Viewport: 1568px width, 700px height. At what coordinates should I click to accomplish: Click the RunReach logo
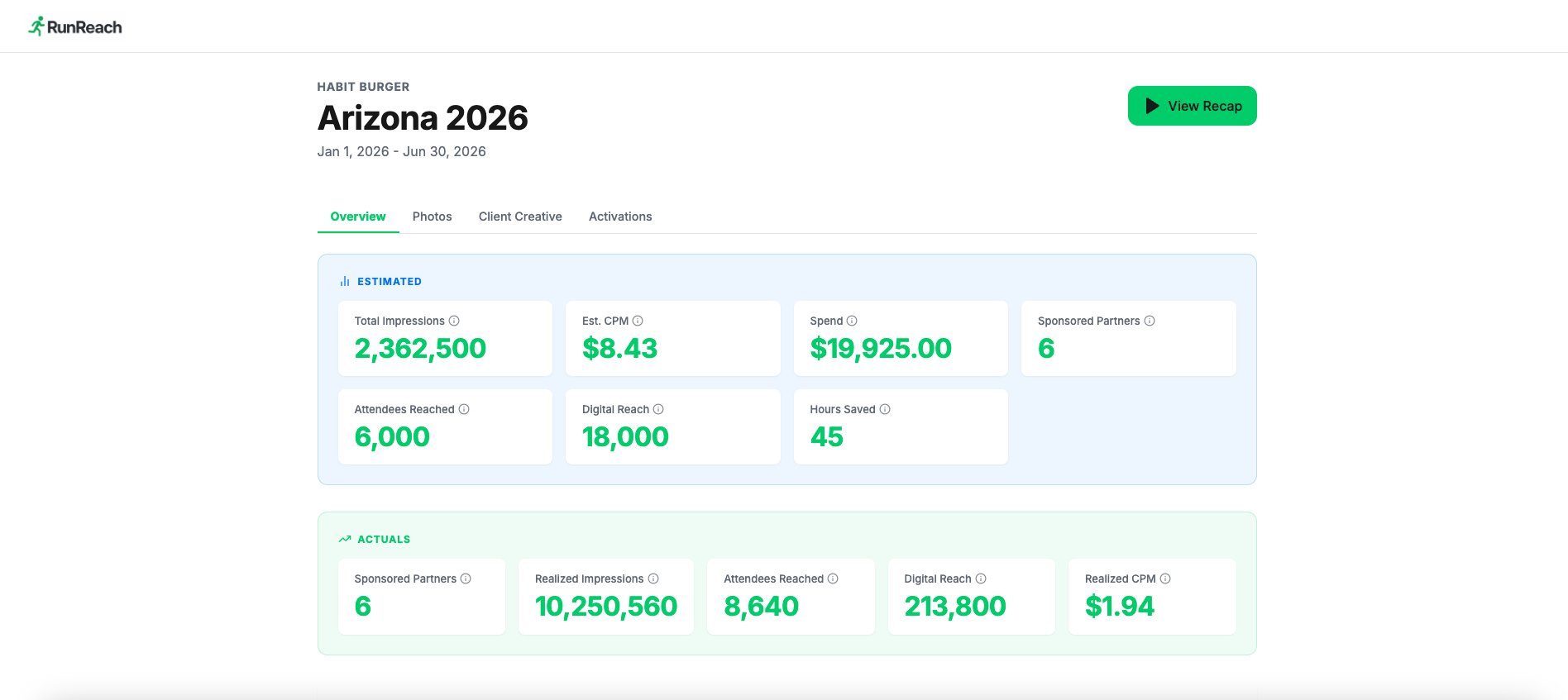pos(75,26)
